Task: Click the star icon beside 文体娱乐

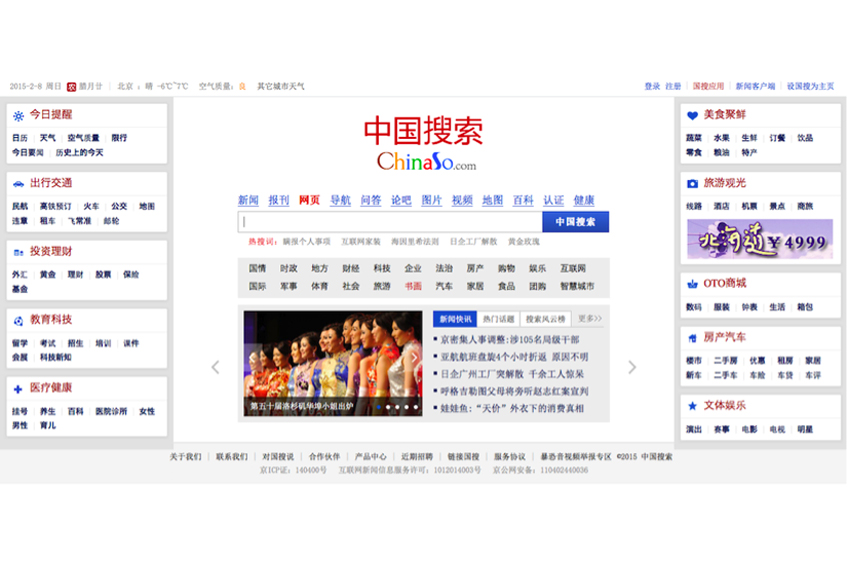Action: click(692, 406)
